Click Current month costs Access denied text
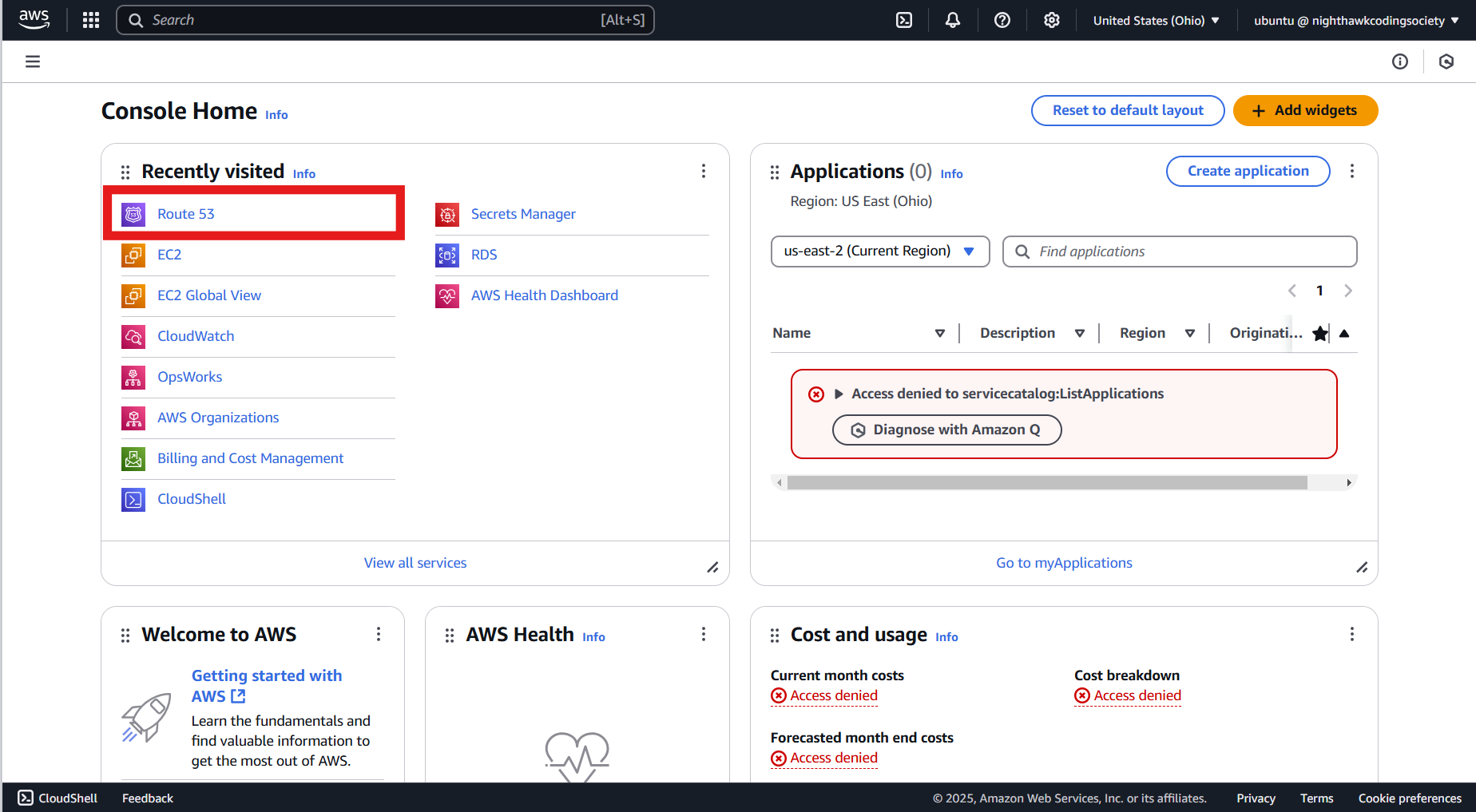This screenshot has width=1476, height=812. click(834, 695)
